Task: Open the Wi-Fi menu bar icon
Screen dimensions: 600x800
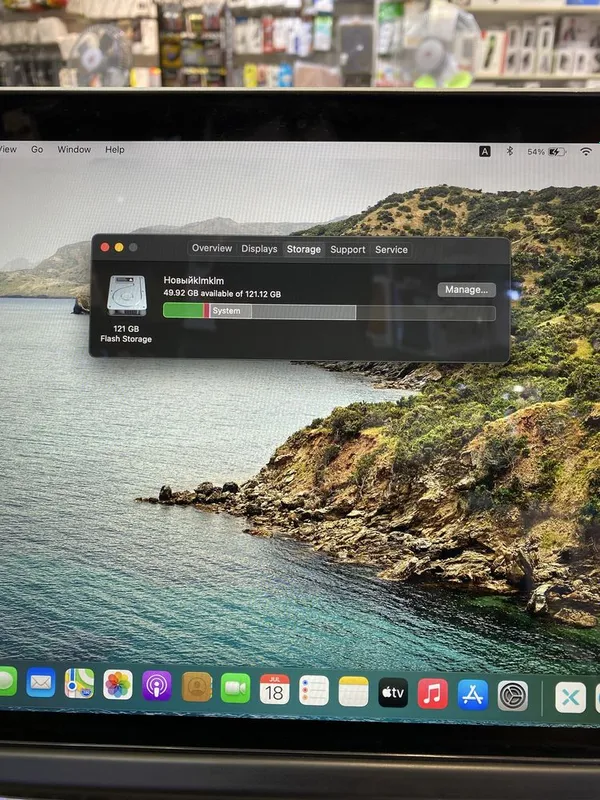Action: coord(586,152)
